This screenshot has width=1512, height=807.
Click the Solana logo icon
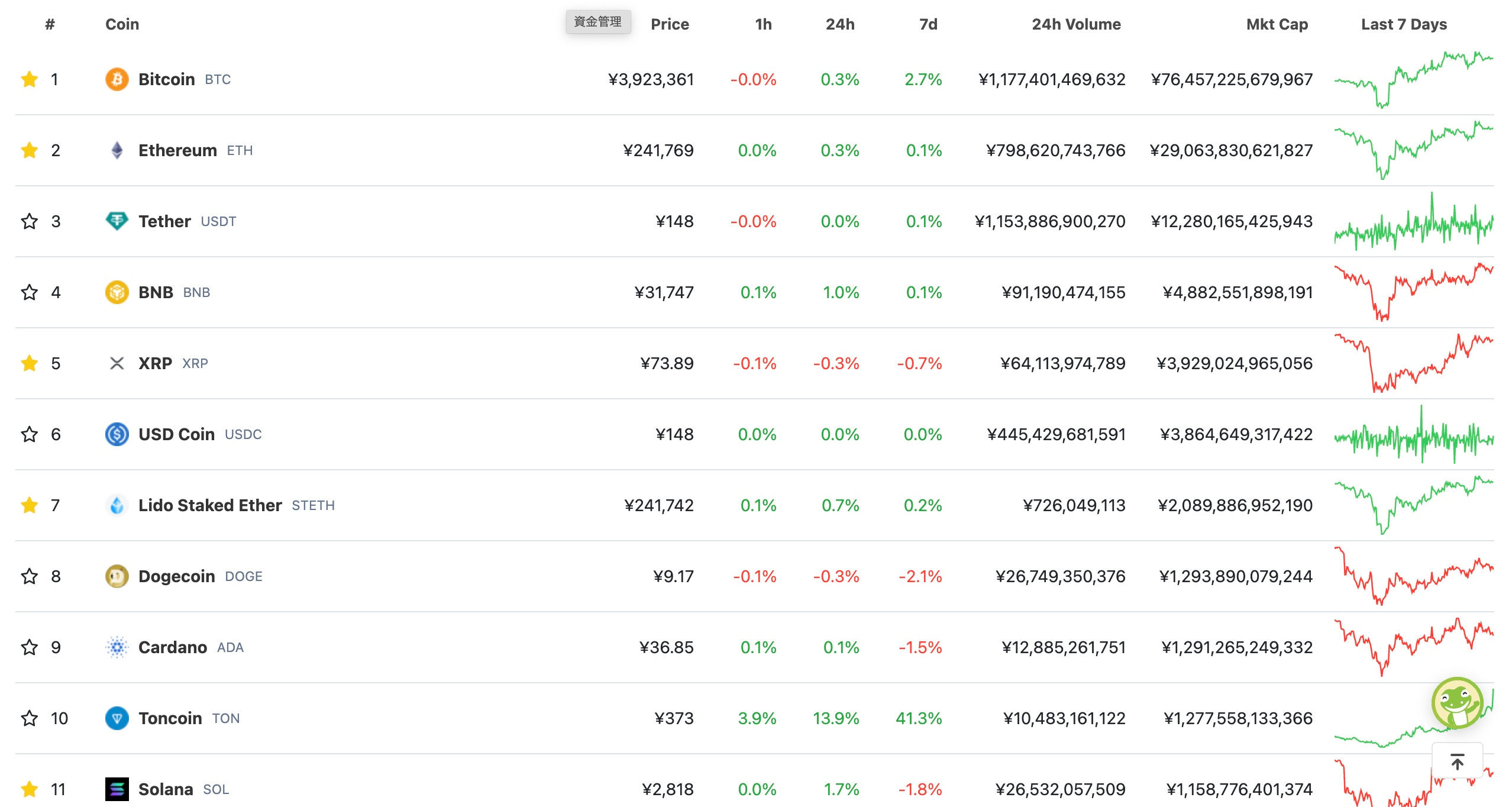[x=117, y=789]
